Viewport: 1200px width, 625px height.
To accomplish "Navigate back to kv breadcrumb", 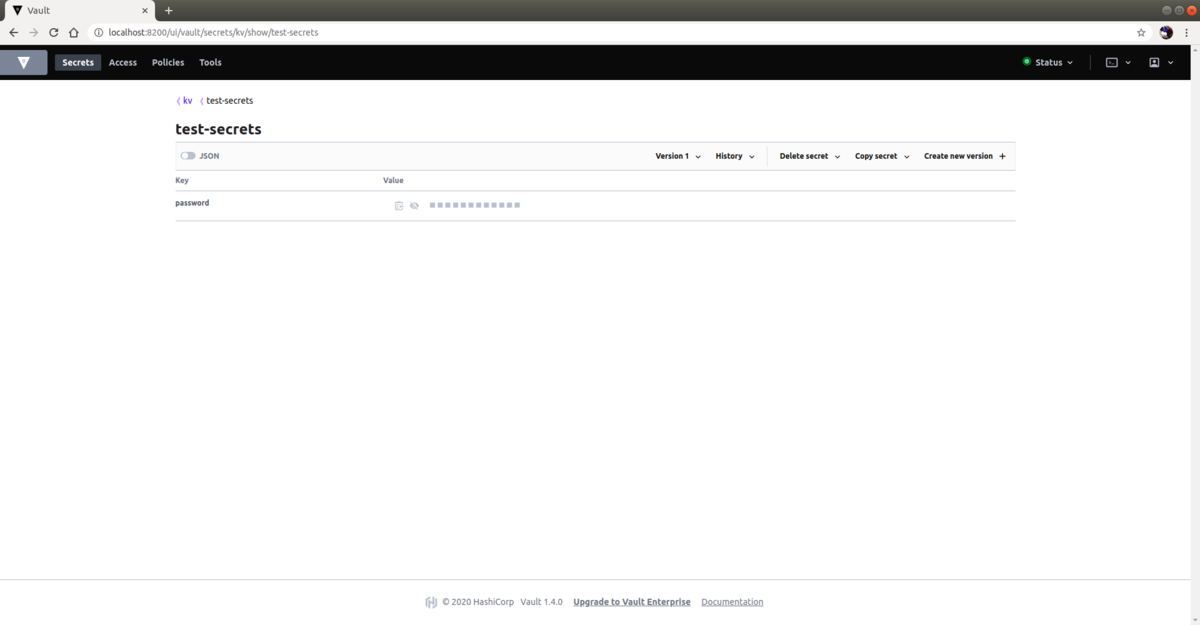I will 185,101.
